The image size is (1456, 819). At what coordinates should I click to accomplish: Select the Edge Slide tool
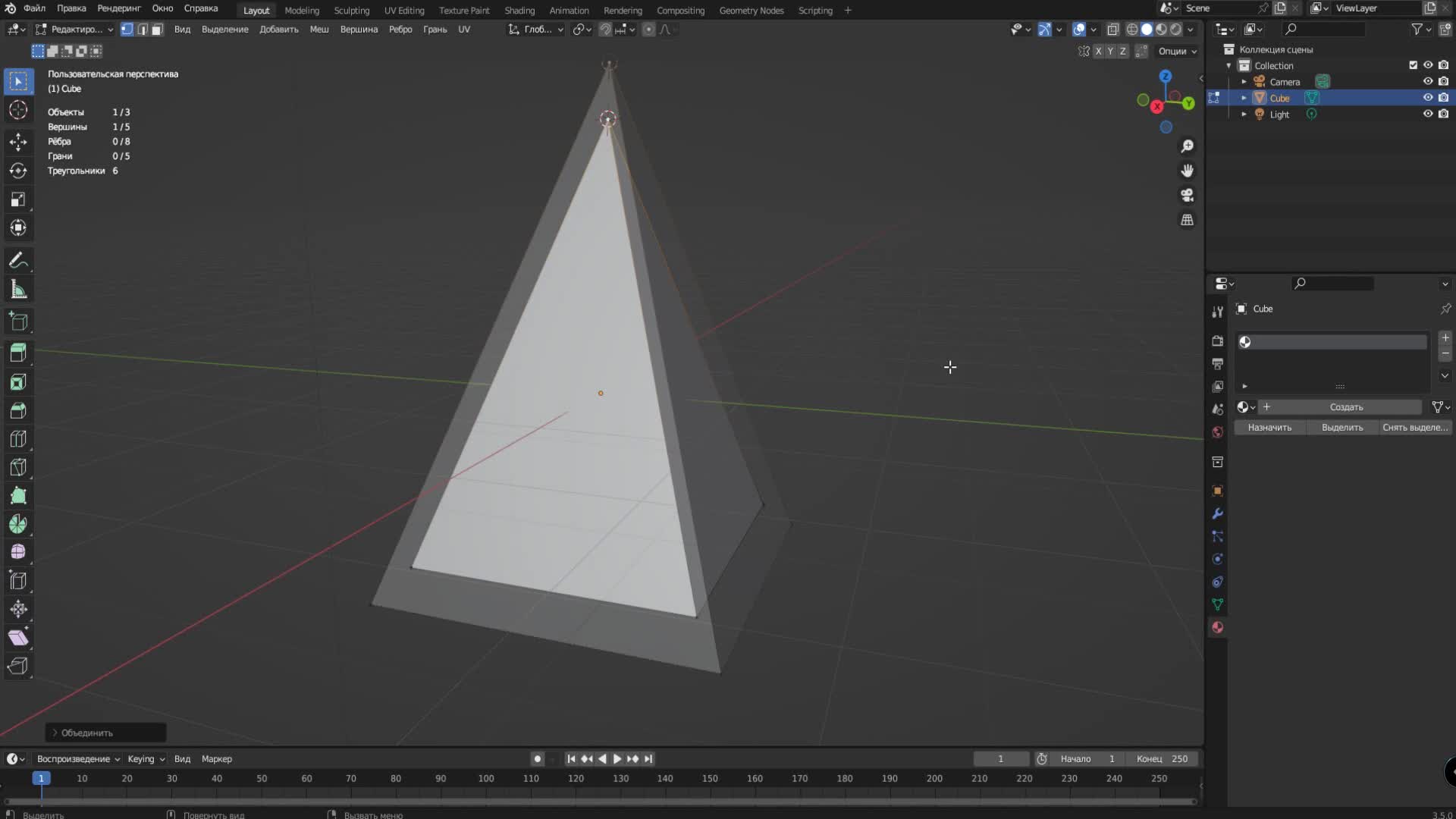click(x=18, y=581)
